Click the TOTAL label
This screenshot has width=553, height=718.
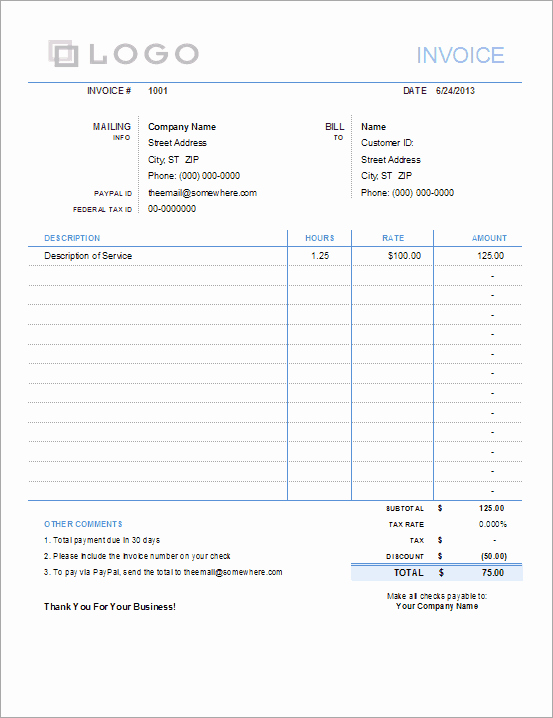pos(409,573)
